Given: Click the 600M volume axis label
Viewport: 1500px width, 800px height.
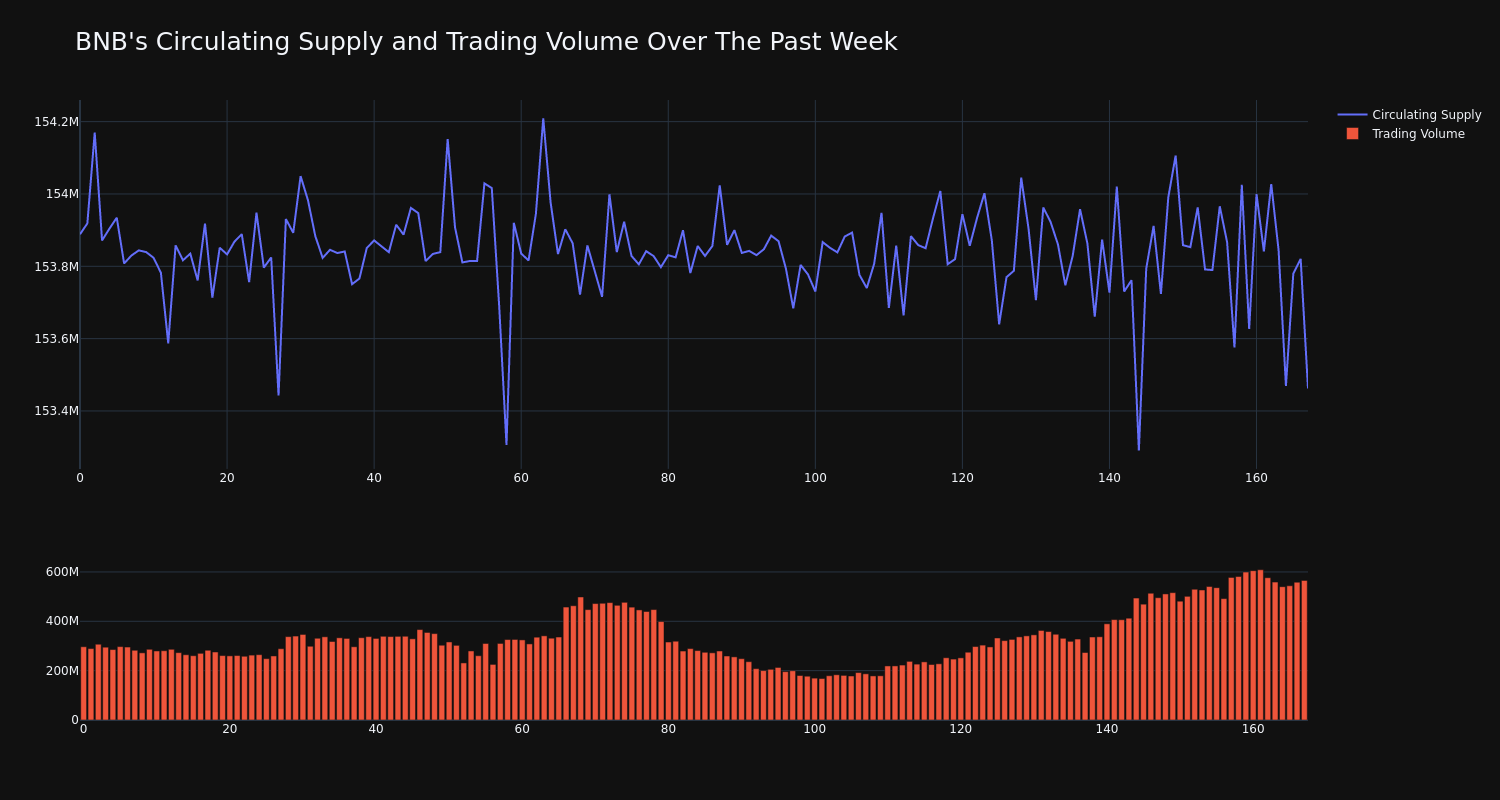Looking at the screenshot, I should [61, 572].
